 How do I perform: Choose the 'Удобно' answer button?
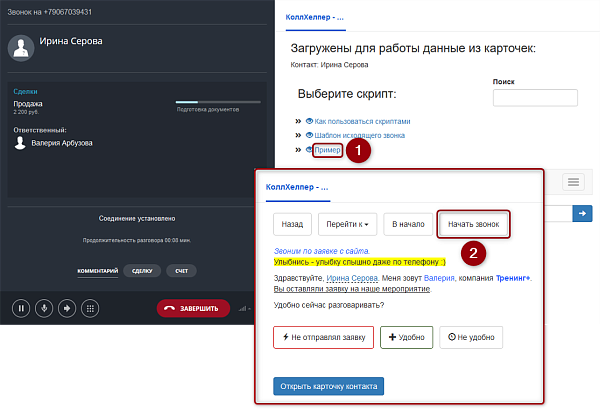coord(406,337)
